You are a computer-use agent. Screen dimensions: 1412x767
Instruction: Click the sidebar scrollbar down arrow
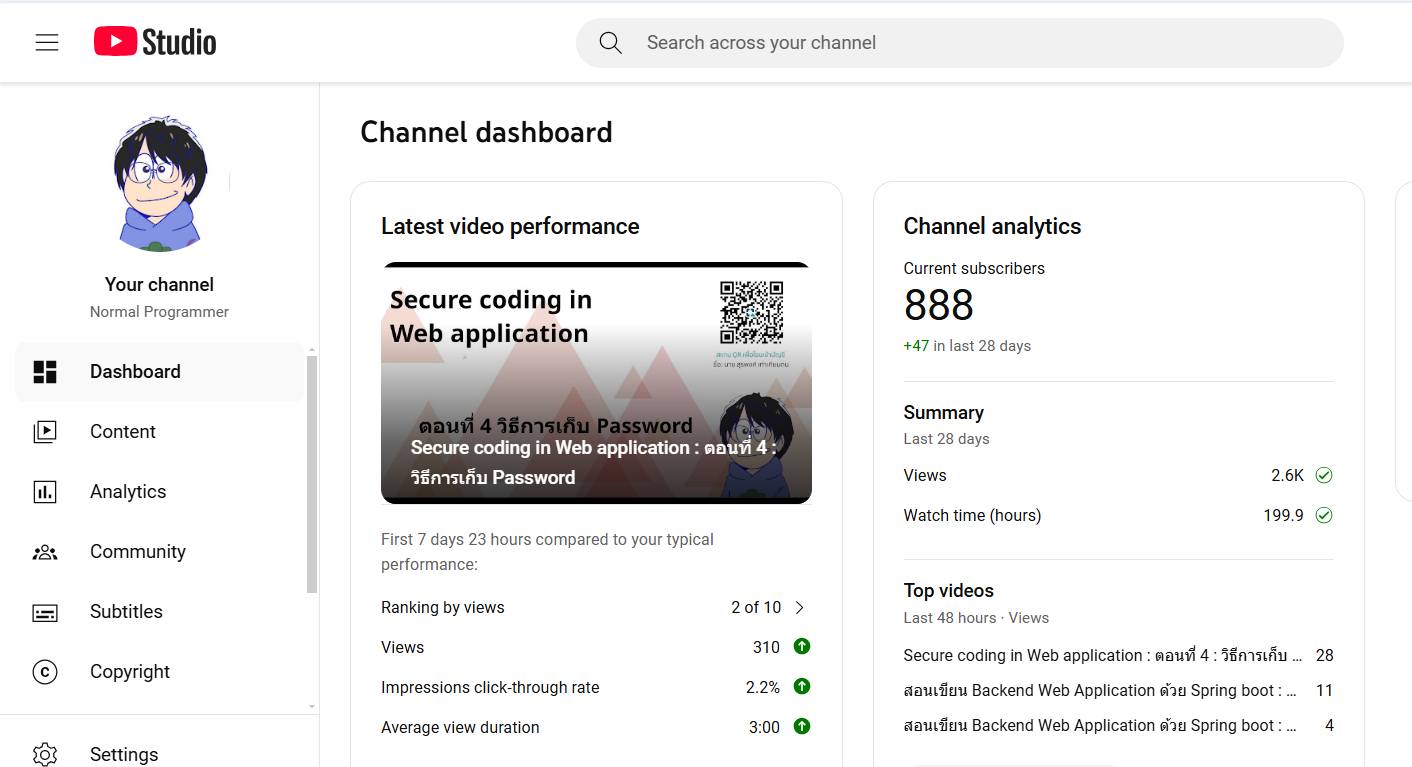pos(312,706)
